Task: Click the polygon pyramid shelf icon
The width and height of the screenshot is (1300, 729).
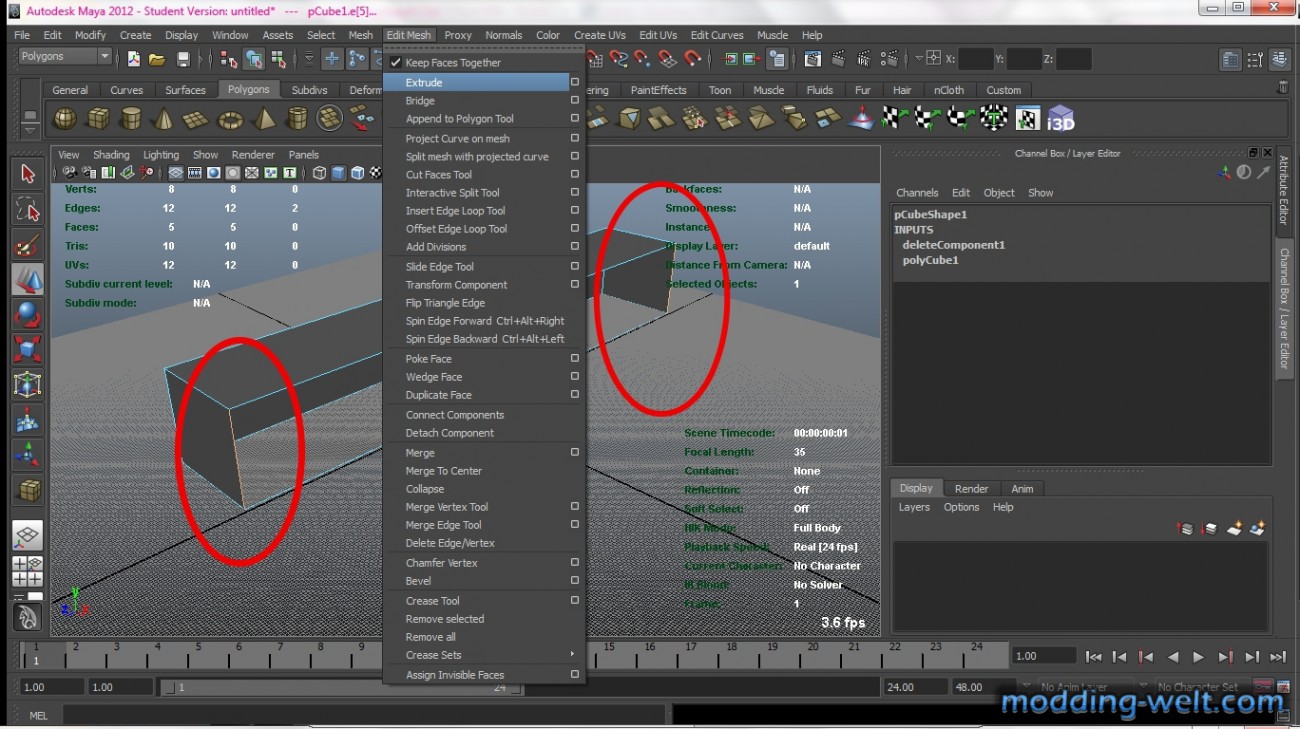Action: [264, 120]
